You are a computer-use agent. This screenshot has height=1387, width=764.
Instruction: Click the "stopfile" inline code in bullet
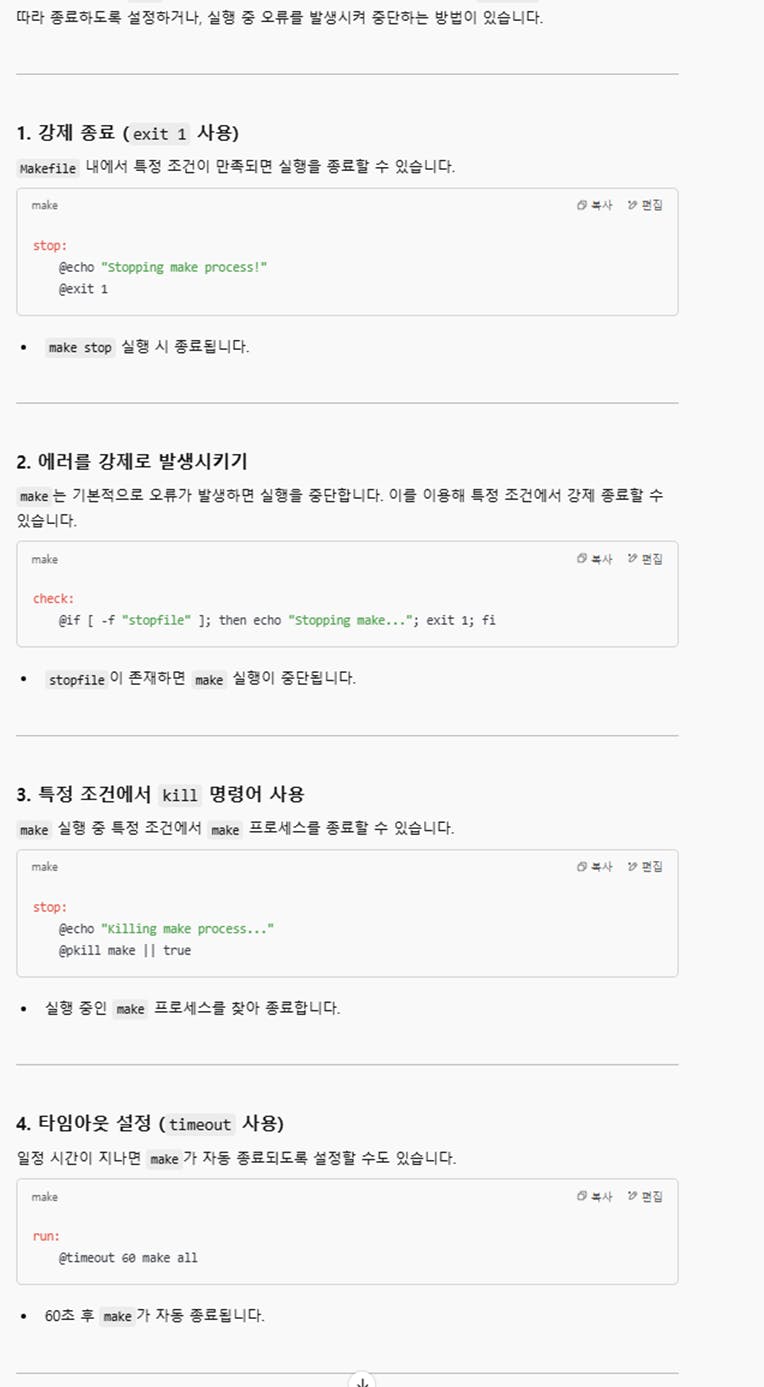pos(77,679)
